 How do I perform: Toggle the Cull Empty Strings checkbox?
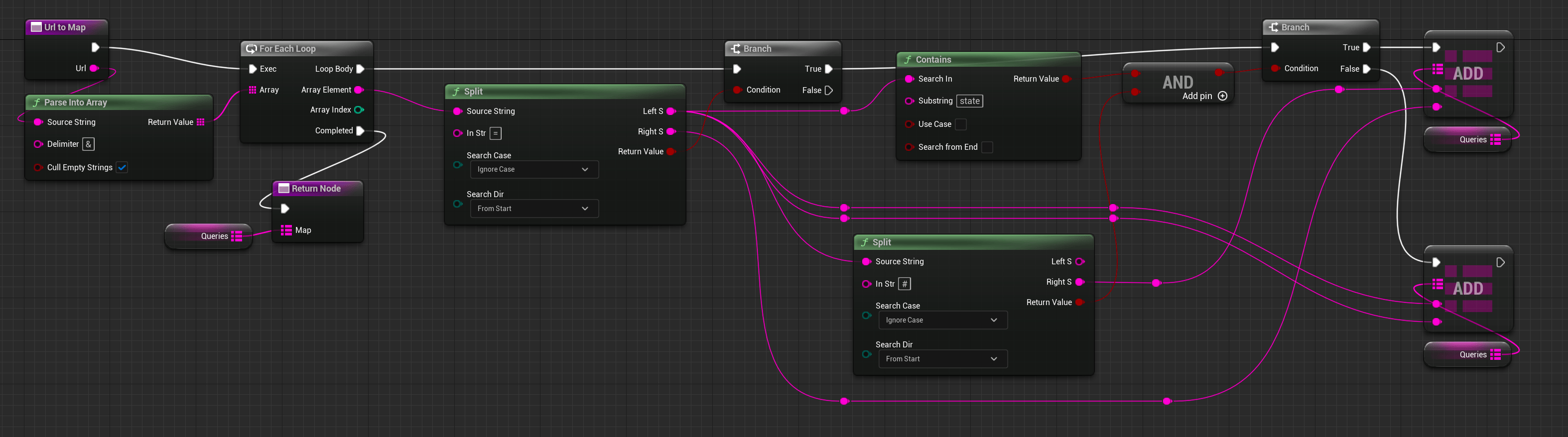(122, 167)
